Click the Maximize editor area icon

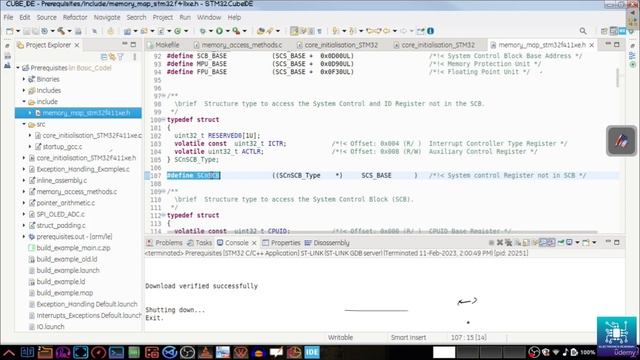click(x=617, y=44)
